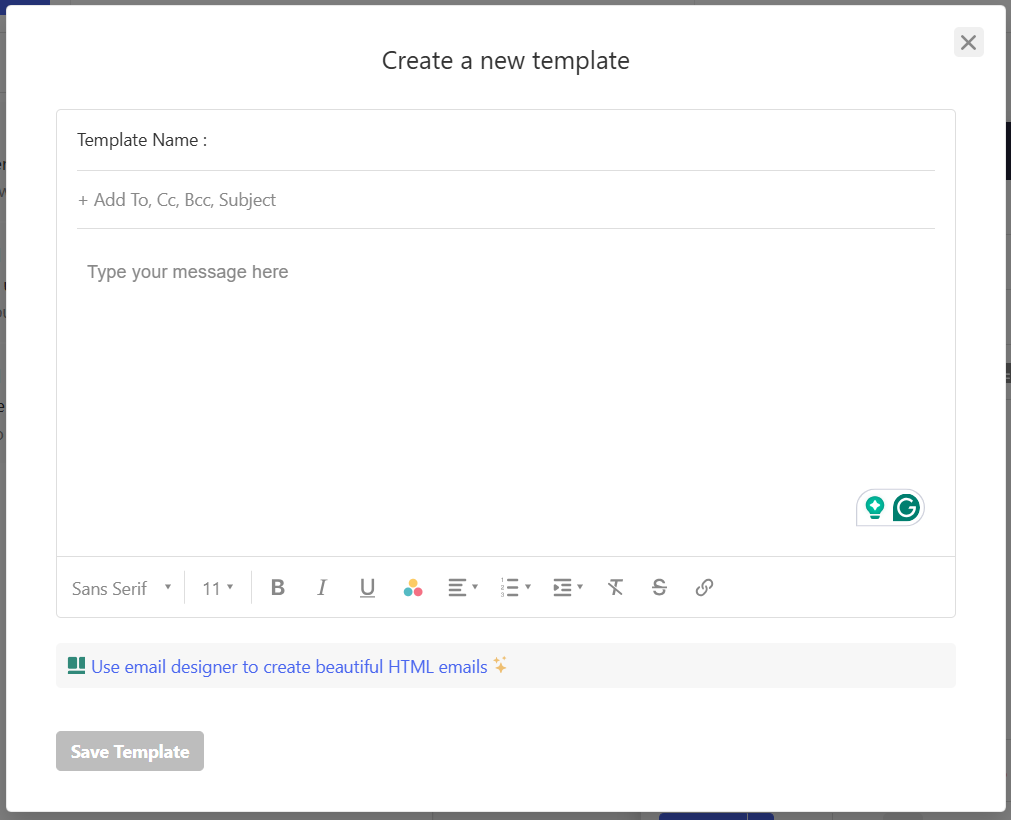
Task: Toggle bold formatting
Action: 278,587
